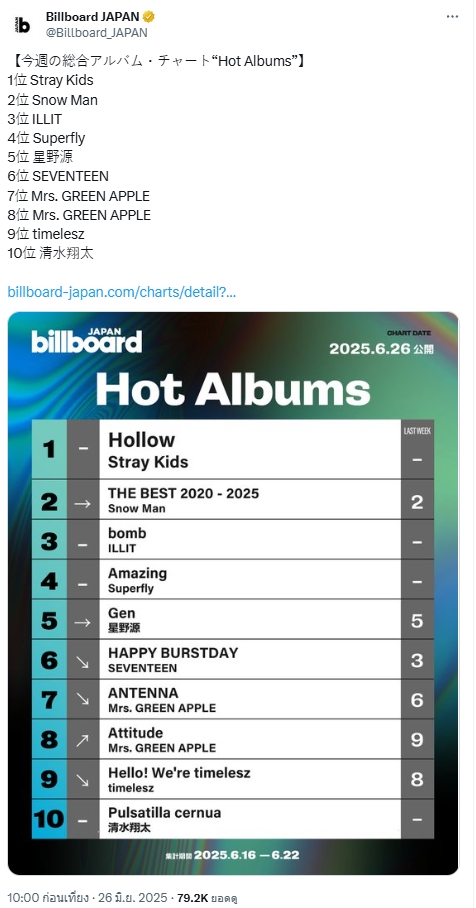Click the right arrow icon beside Gen
Viewport: 476px width, 908px height.
point(83,622)
